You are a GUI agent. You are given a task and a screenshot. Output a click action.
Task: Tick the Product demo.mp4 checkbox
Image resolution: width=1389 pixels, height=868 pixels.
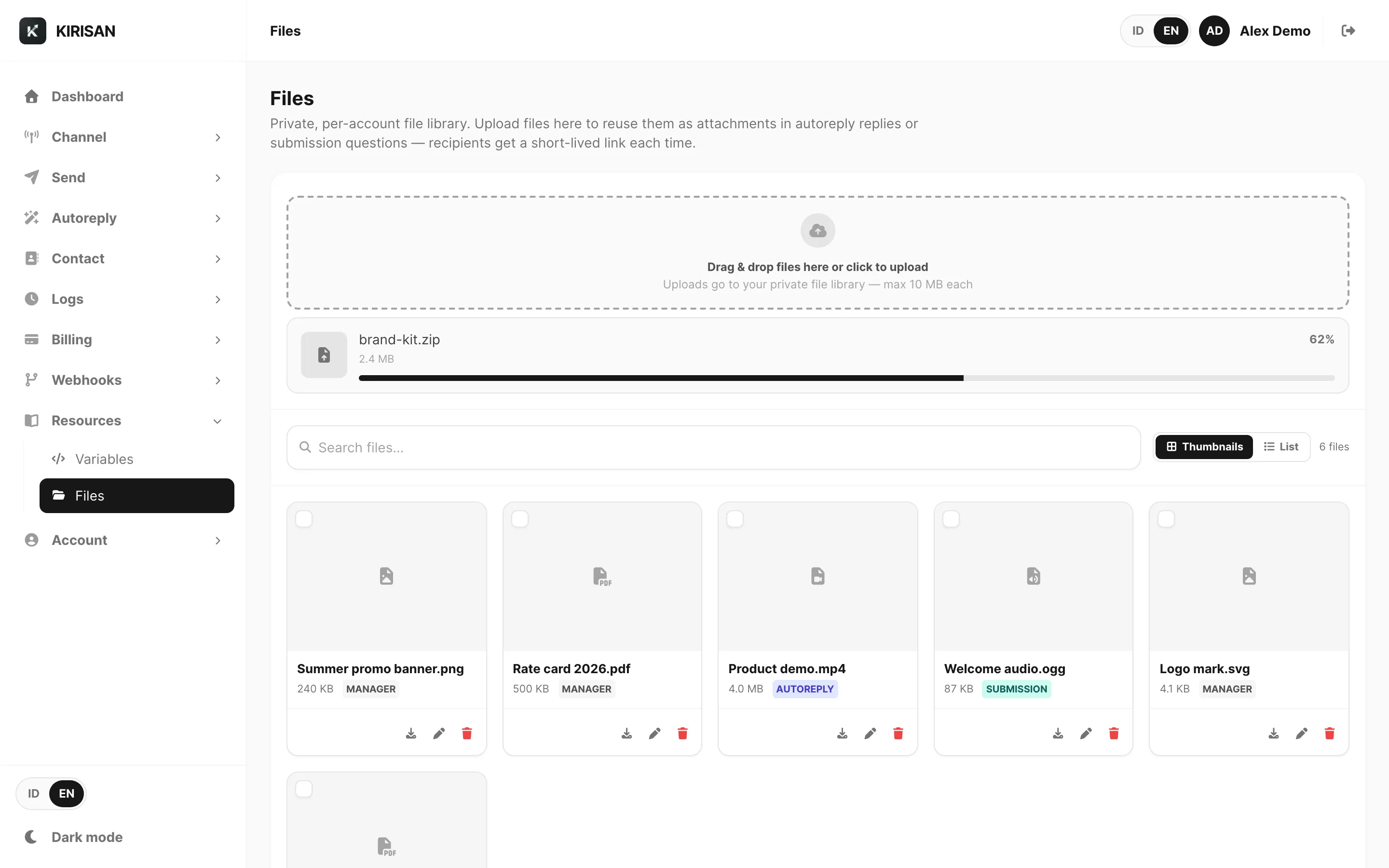(x=735, y=519)
